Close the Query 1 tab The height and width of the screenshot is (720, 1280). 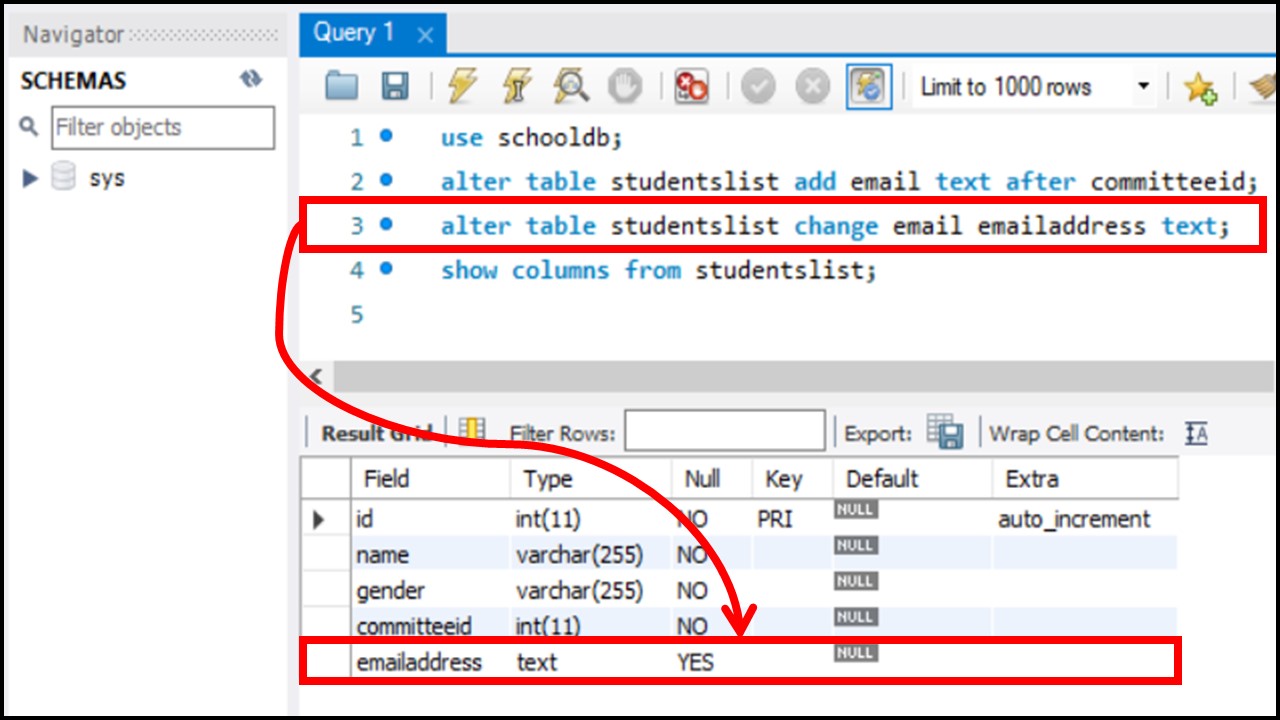[x=425, y=35]
